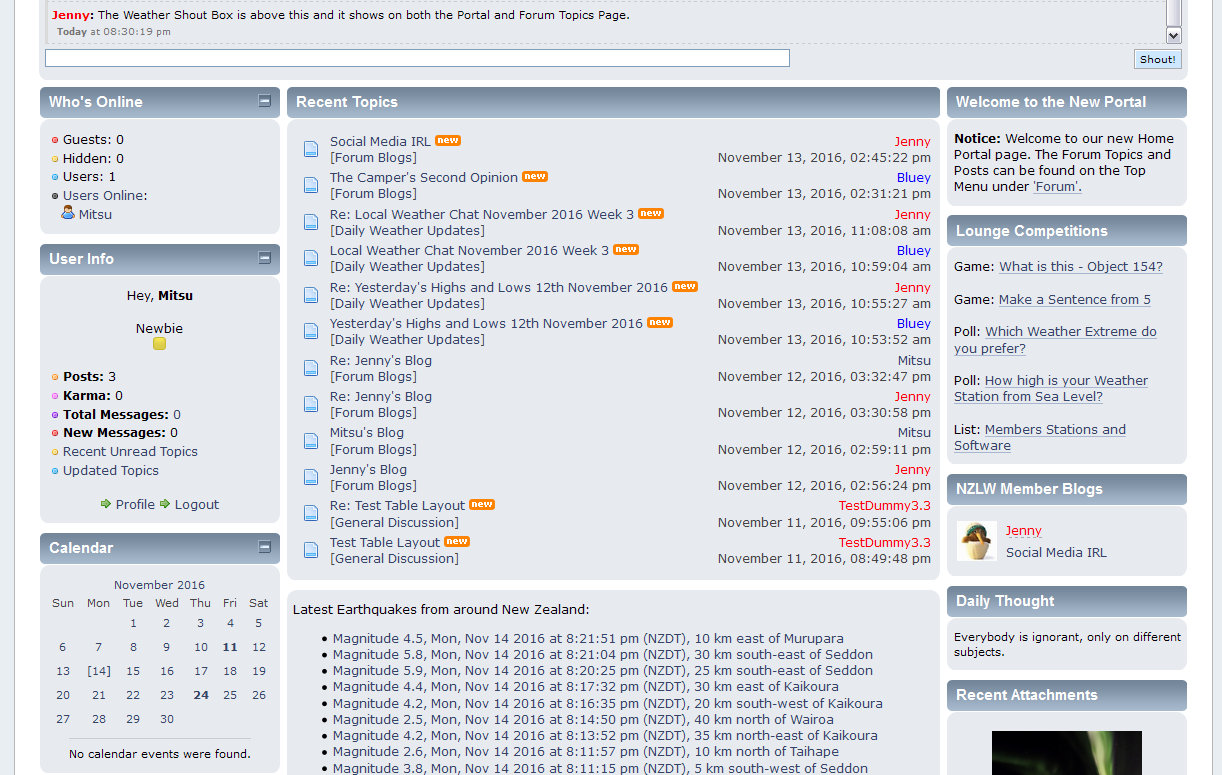The height and width of the screenshot is (775, 1222).
Task: Open the Recent Unread Topics link
Action: tap(130, 452)
